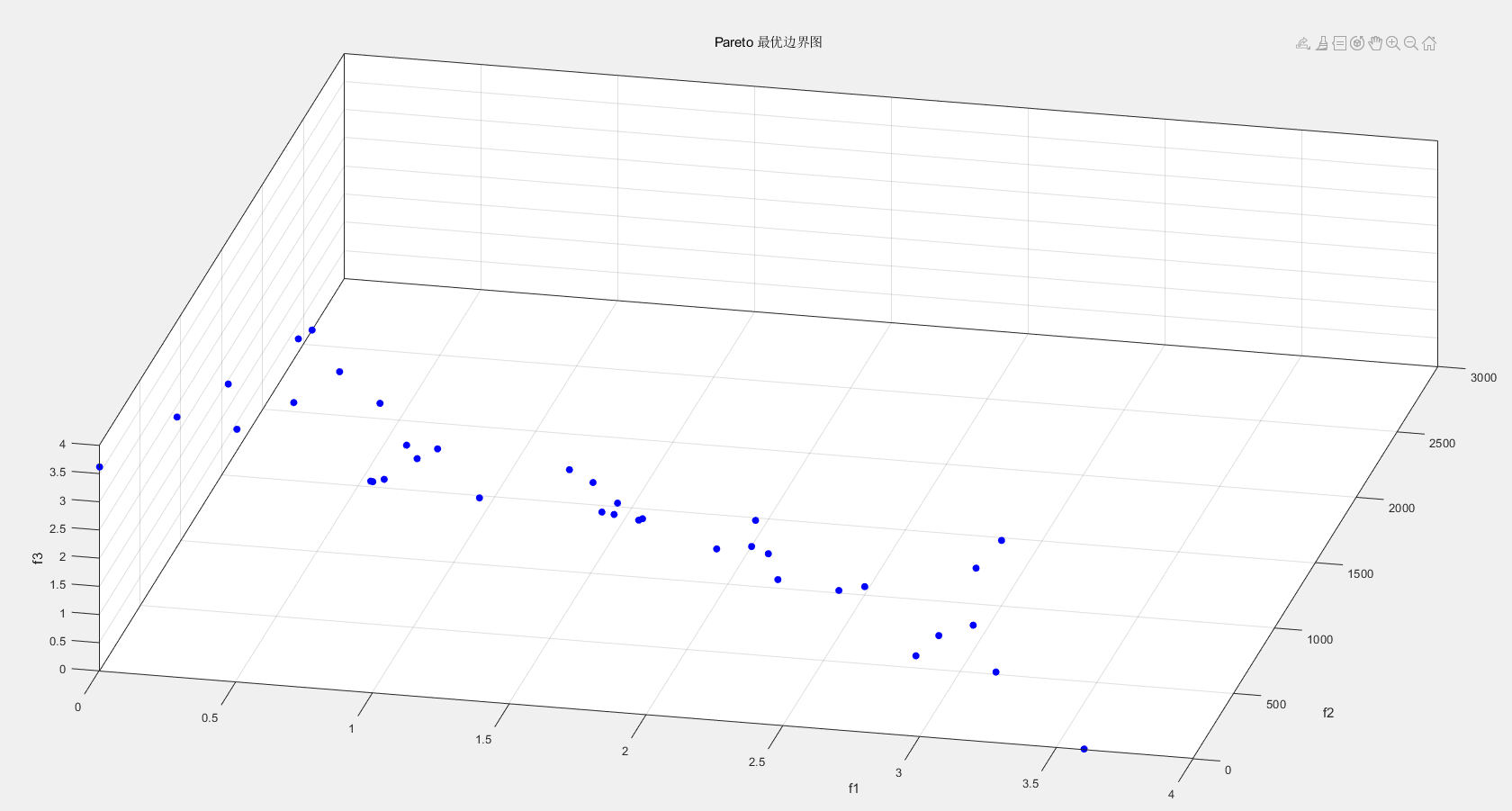Click the 500 tick label
Image resolution: width=1512 pixels, height=811 pixels.
(x=1276, y=704)
